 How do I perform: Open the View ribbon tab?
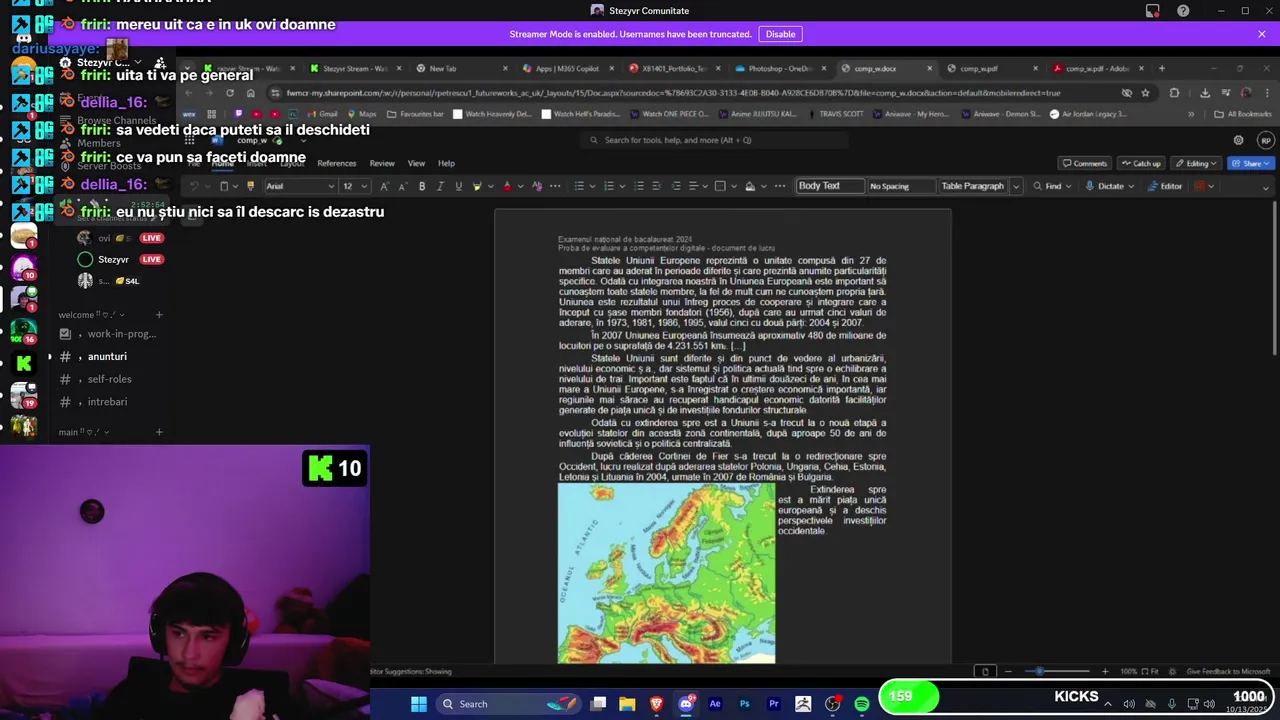click(x=416, y=163)
